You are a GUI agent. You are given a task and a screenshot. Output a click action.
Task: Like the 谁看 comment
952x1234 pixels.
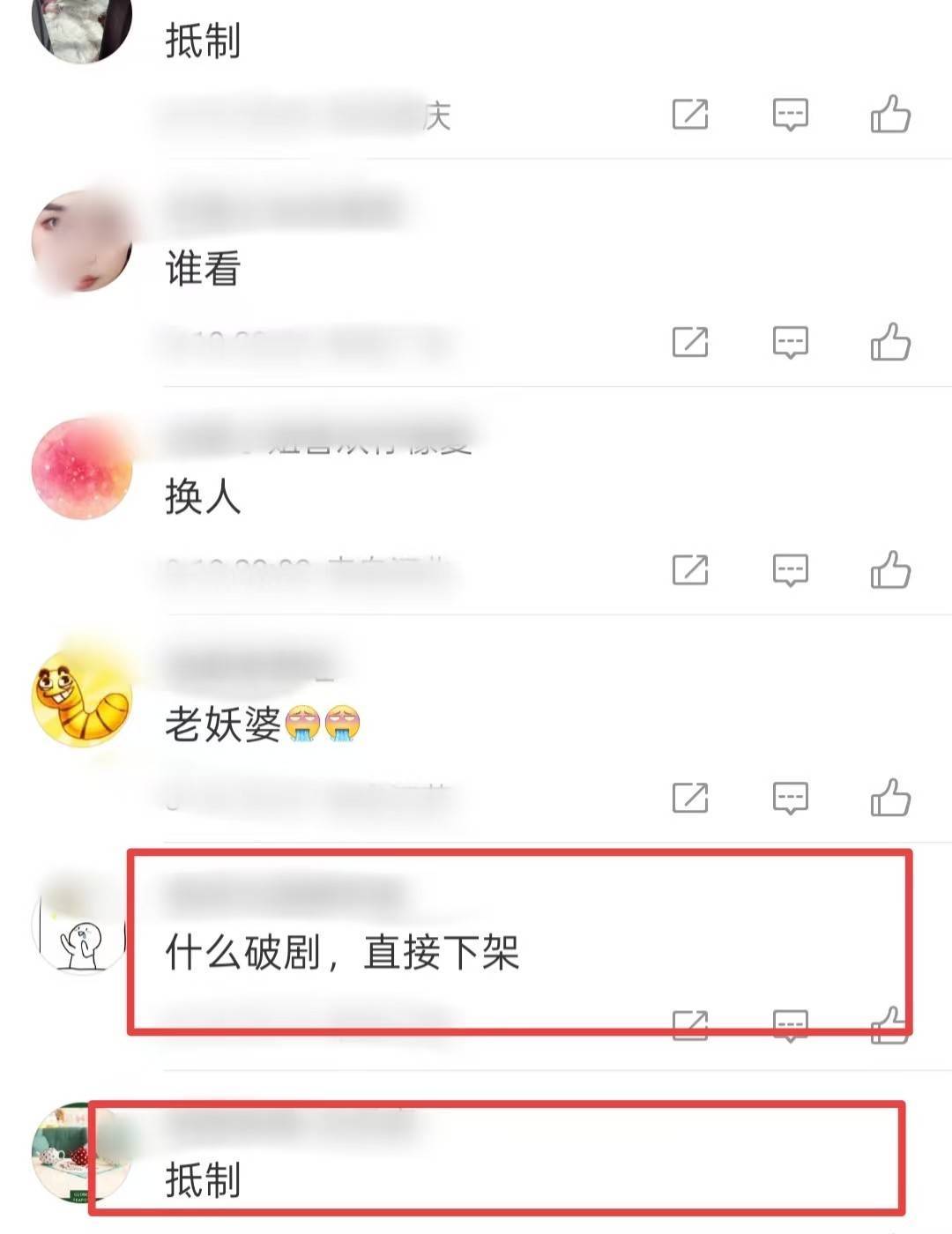pos(890,342)
